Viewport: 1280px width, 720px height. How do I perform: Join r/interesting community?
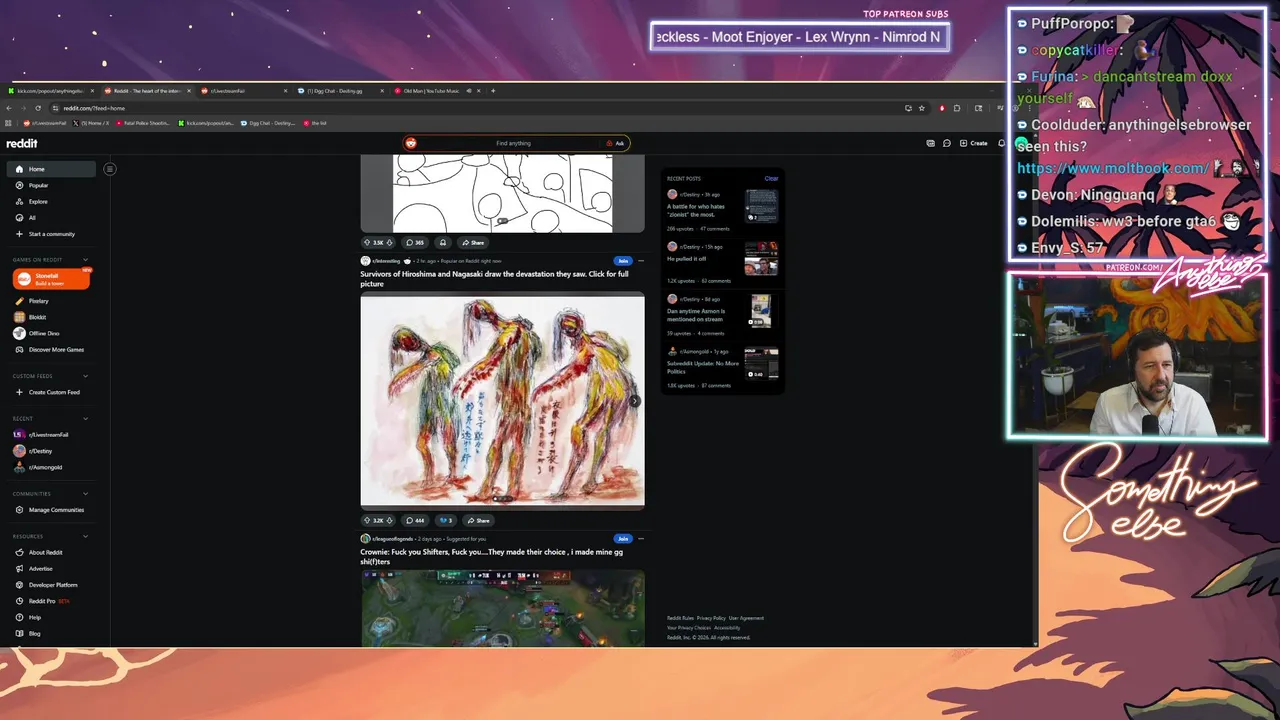[622, 261]
